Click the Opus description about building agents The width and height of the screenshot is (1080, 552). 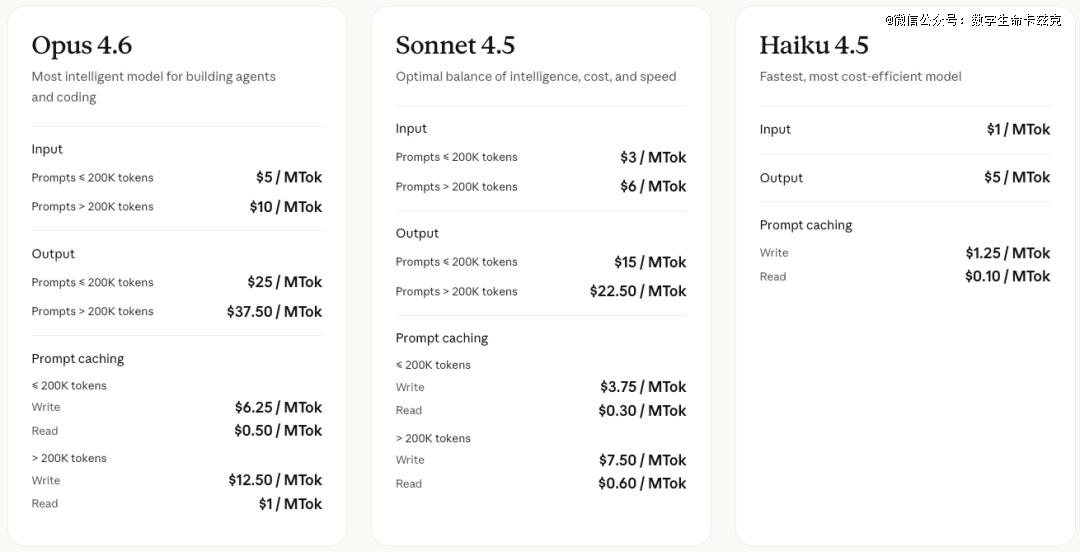153,86
